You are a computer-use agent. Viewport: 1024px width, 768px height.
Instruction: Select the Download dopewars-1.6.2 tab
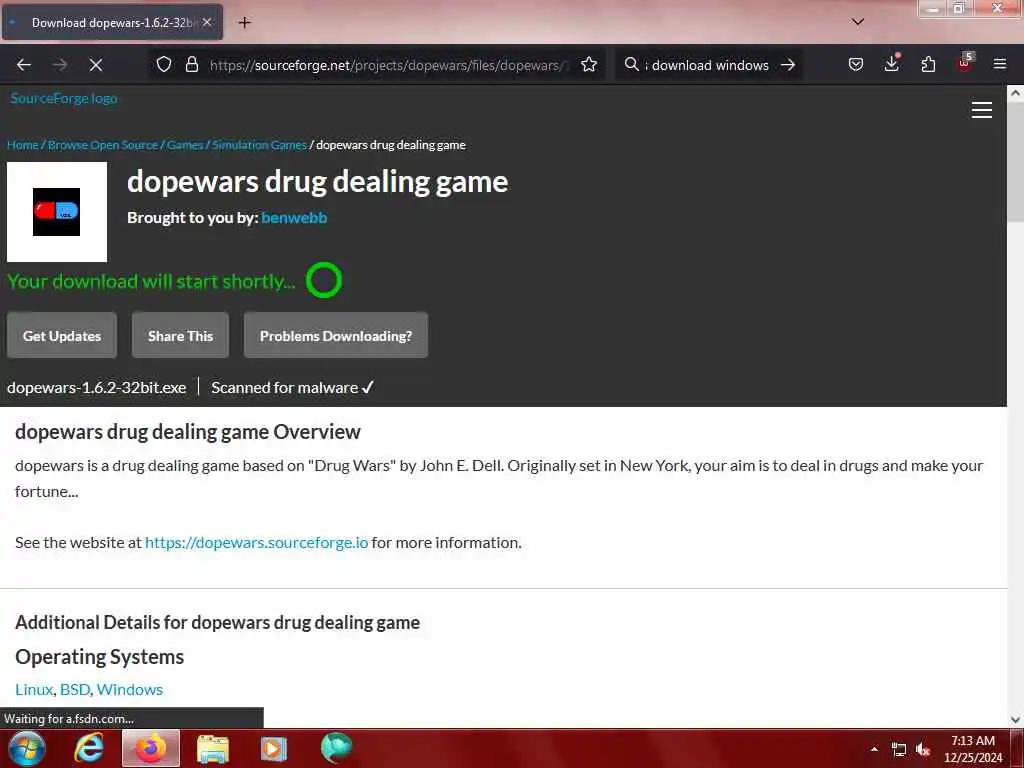112,23
